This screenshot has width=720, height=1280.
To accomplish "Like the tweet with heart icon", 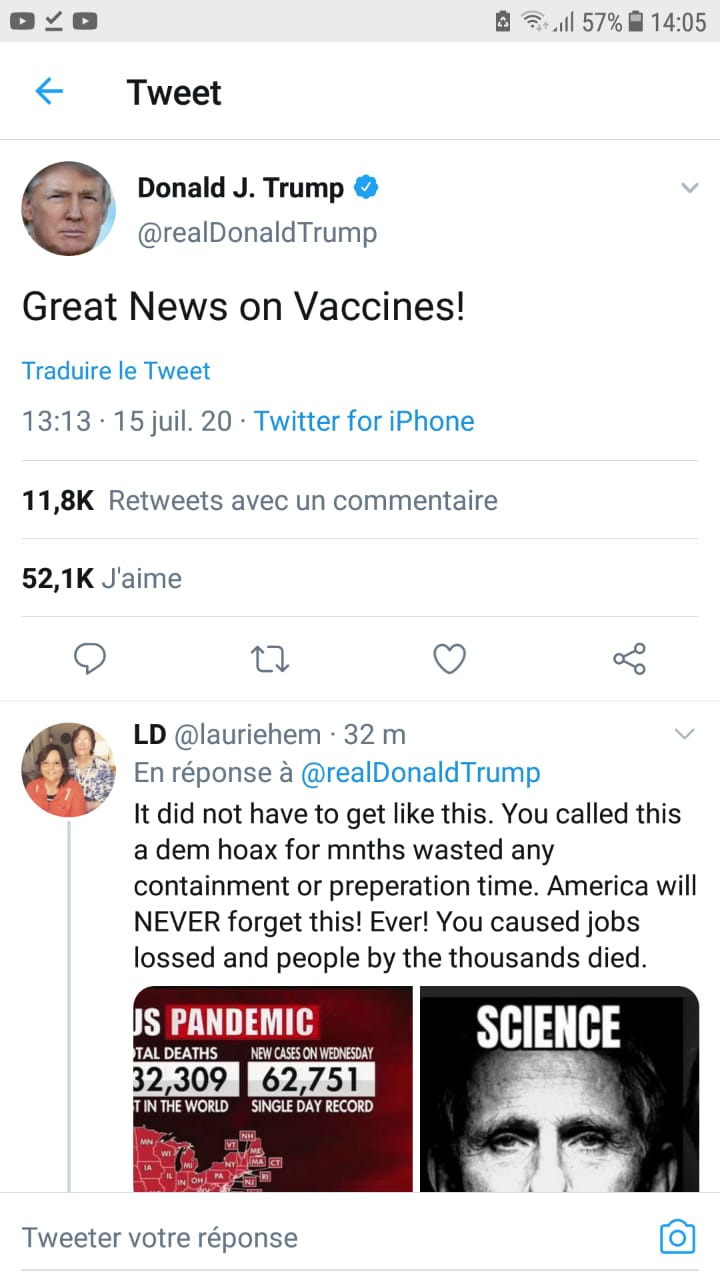I will 450,658.
